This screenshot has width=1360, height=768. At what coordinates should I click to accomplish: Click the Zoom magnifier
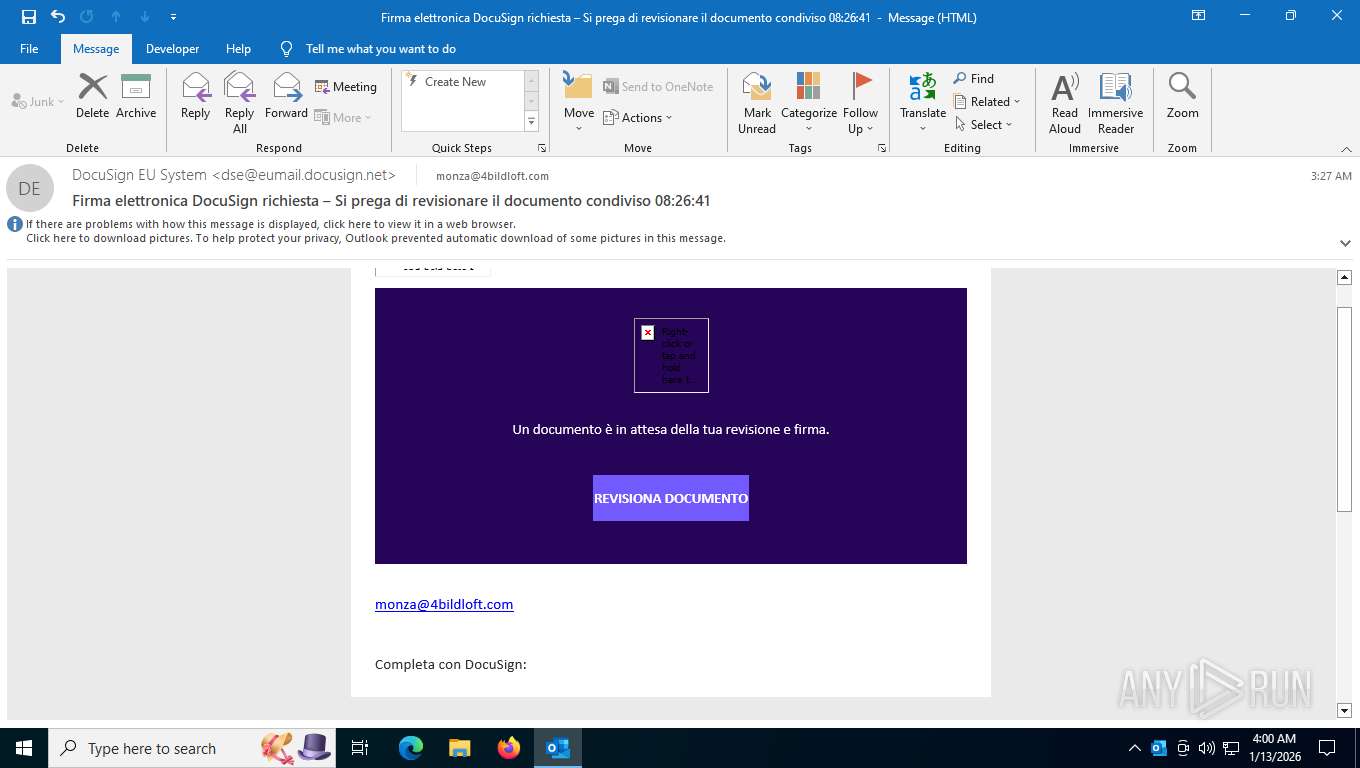coord(1182,97)
